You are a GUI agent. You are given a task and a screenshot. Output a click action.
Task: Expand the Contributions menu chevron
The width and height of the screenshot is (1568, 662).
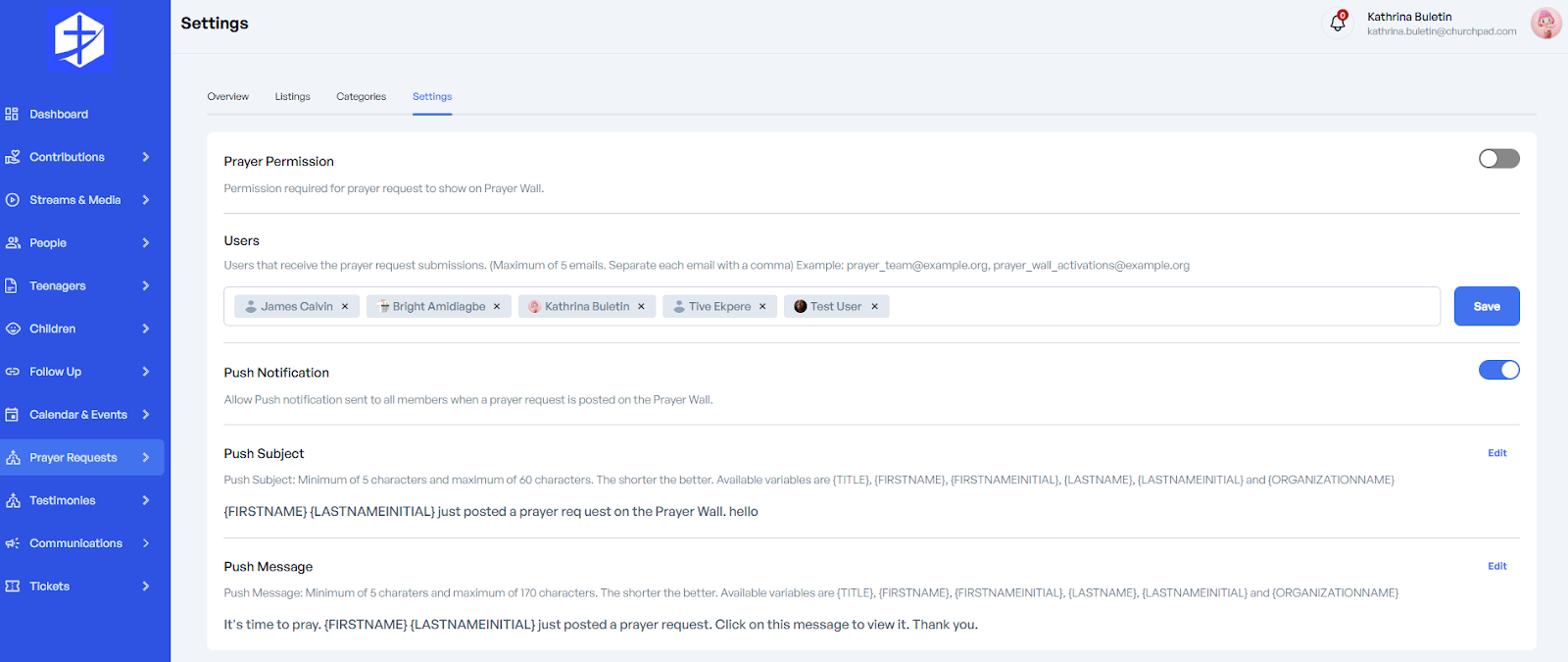coord(146,157)
